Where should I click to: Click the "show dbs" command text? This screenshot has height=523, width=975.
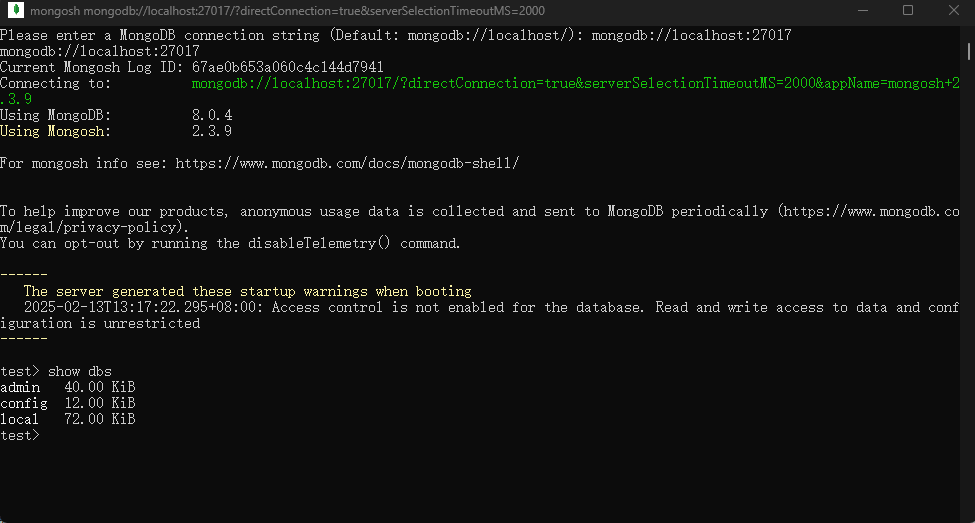tap(80, 372)
